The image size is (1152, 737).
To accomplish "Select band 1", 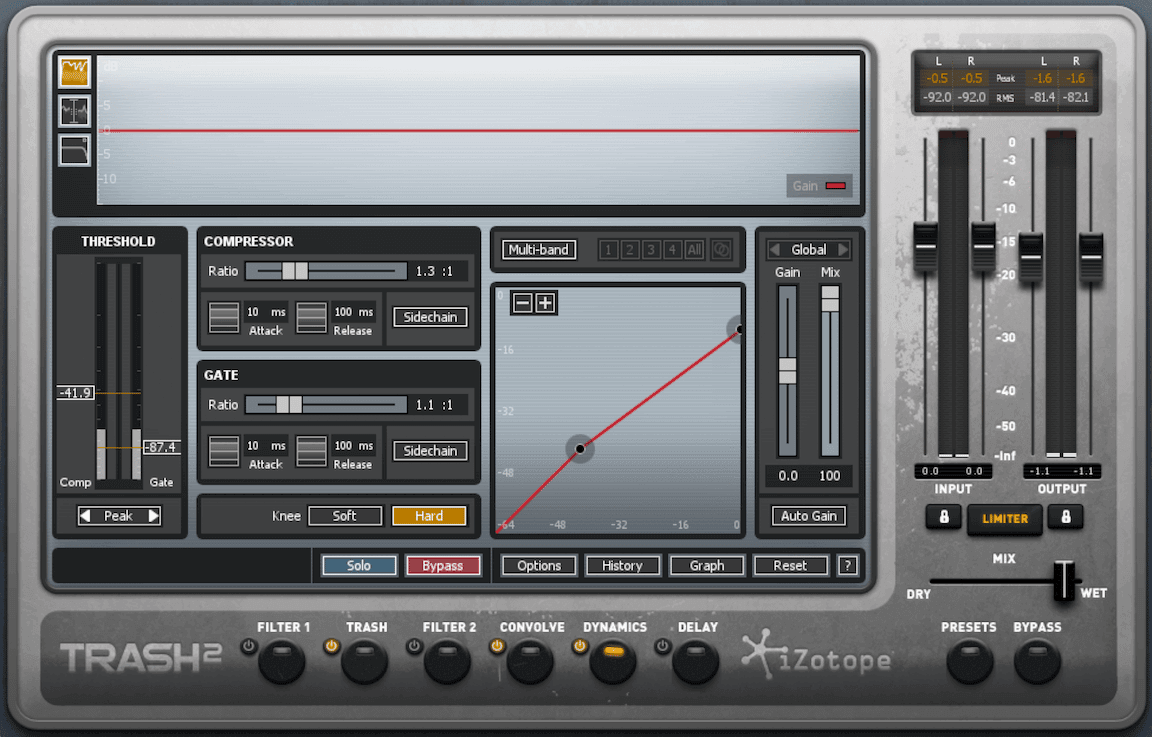I will coord(608,250).
